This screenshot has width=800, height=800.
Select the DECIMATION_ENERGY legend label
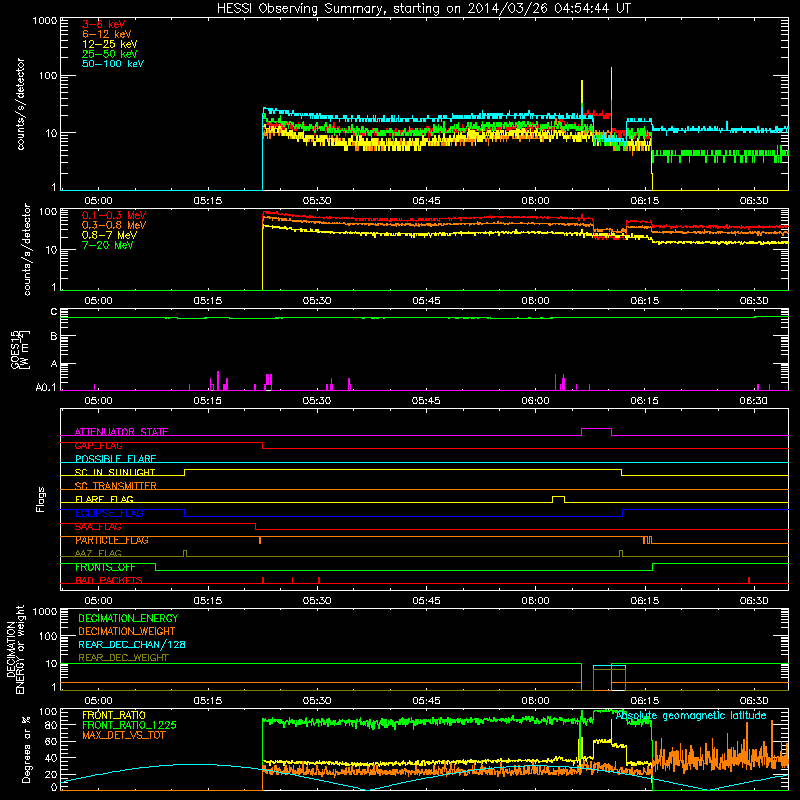[x=128, y=618]
